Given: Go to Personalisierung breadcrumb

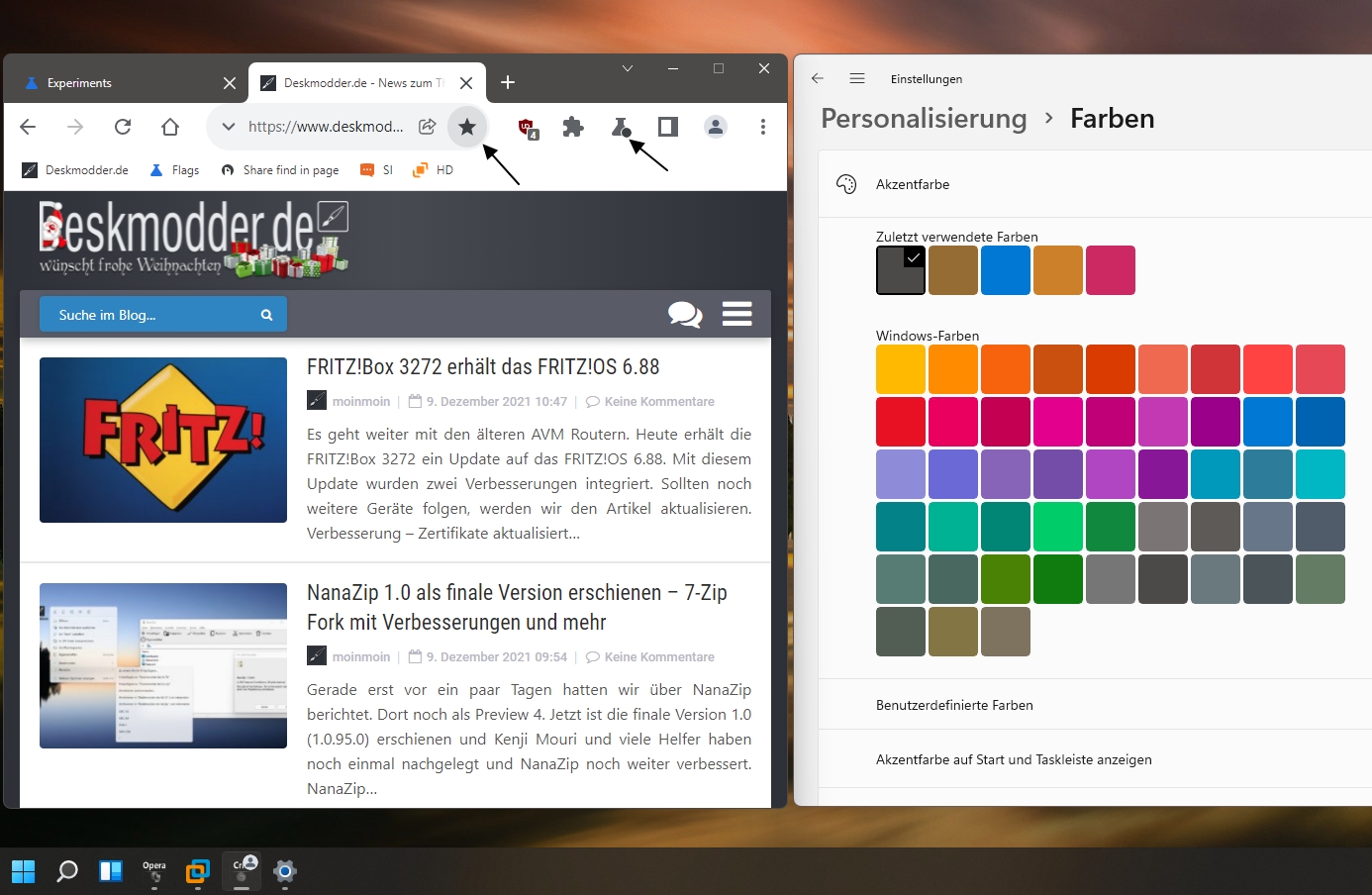Looking at the screenshot, I should 924,119.
